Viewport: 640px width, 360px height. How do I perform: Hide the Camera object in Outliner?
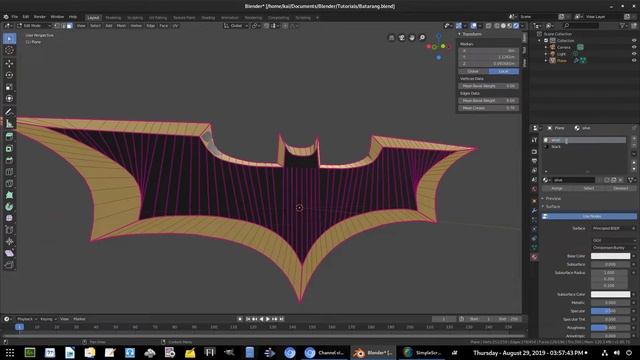tap(634, 47)
